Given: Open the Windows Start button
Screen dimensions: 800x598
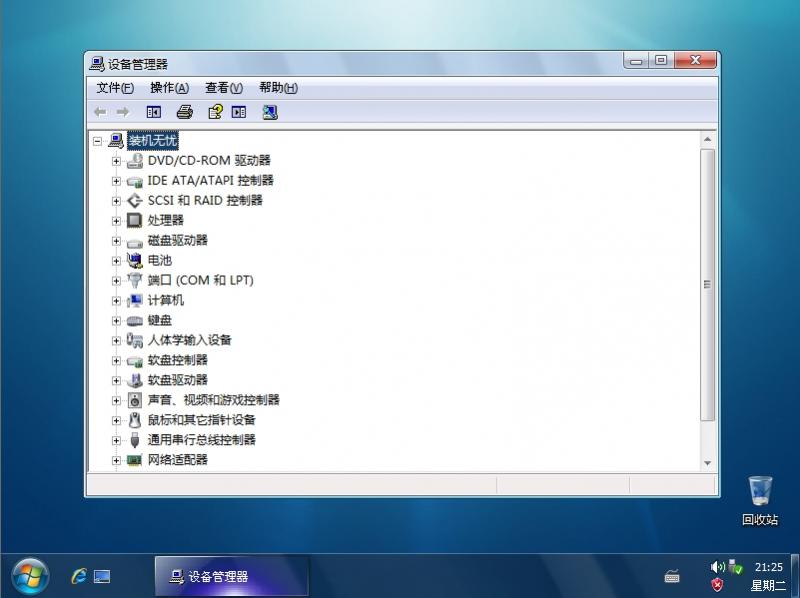Looking at the screenshot, I should [x=30, y=577].
